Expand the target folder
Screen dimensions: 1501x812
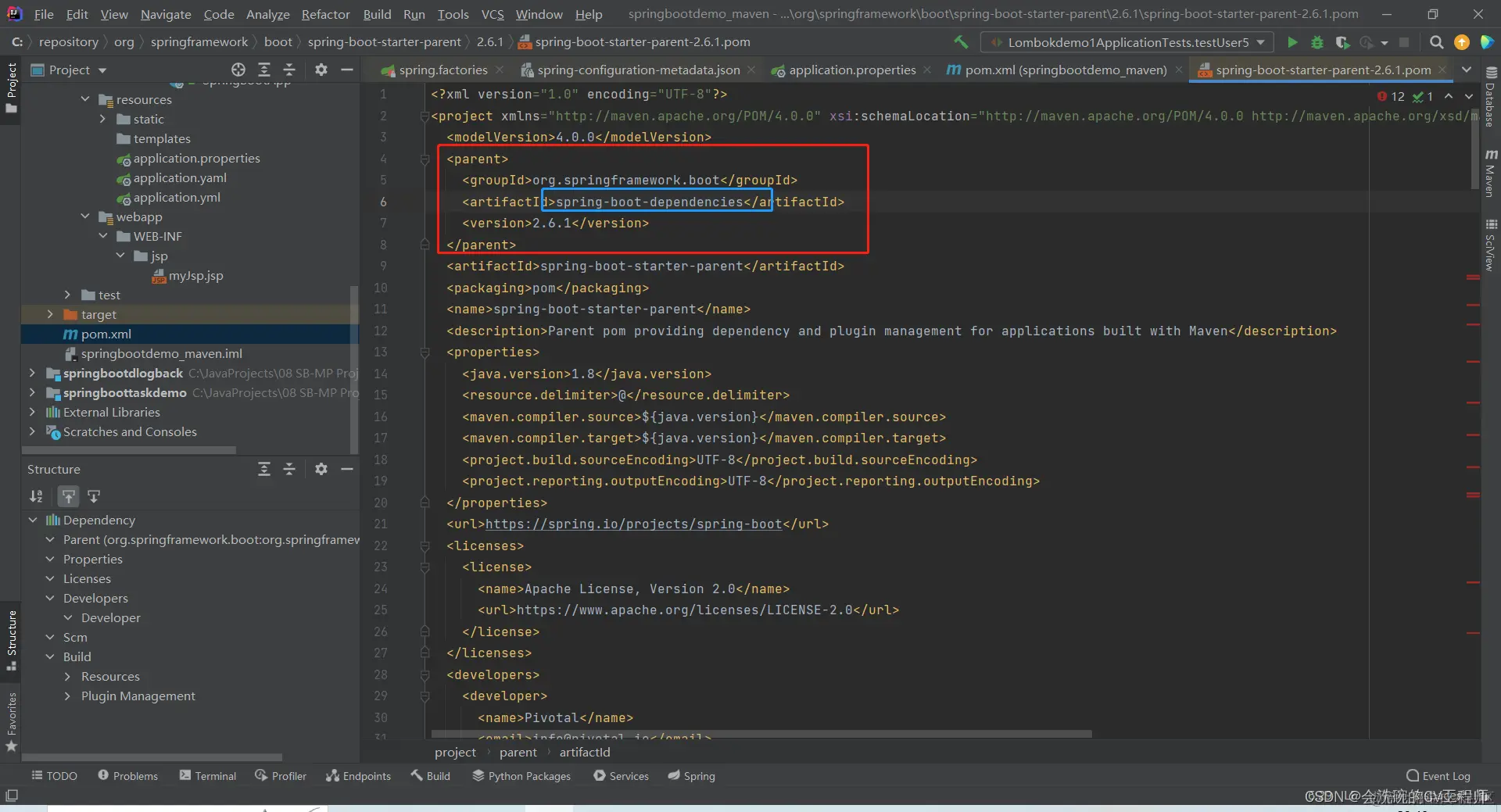pos(50,314)
